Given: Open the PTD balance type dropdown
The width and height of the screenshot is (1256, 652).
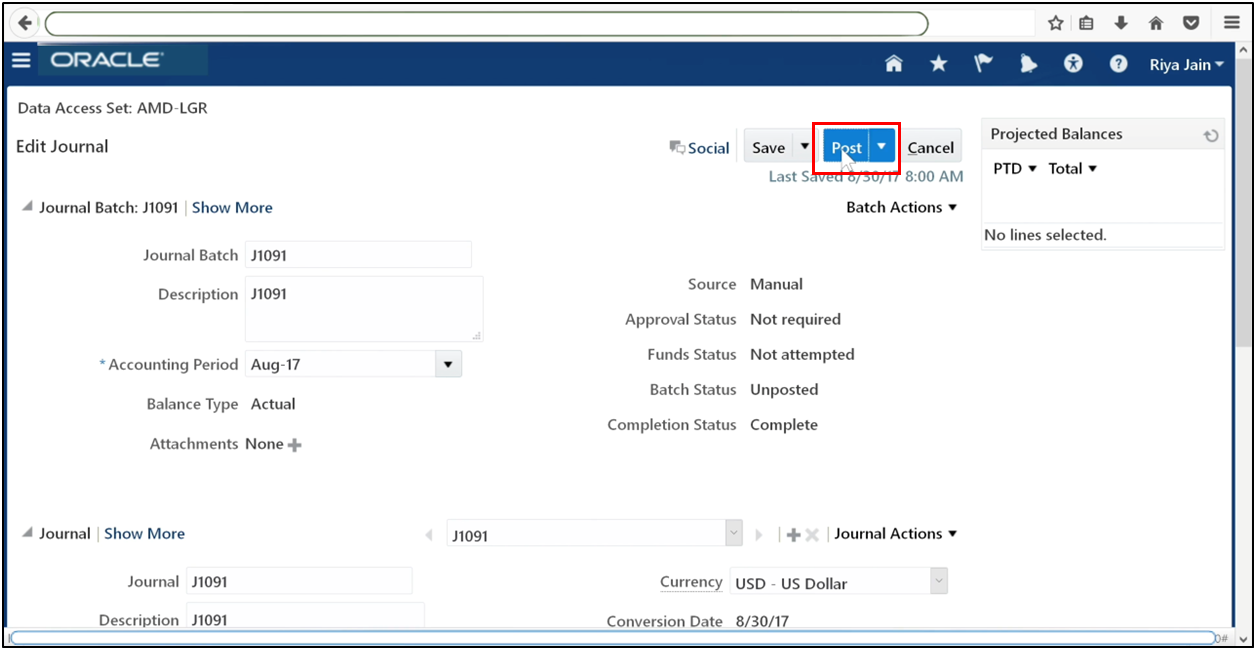Looking at the screenshot, I should coord(1013,168).
